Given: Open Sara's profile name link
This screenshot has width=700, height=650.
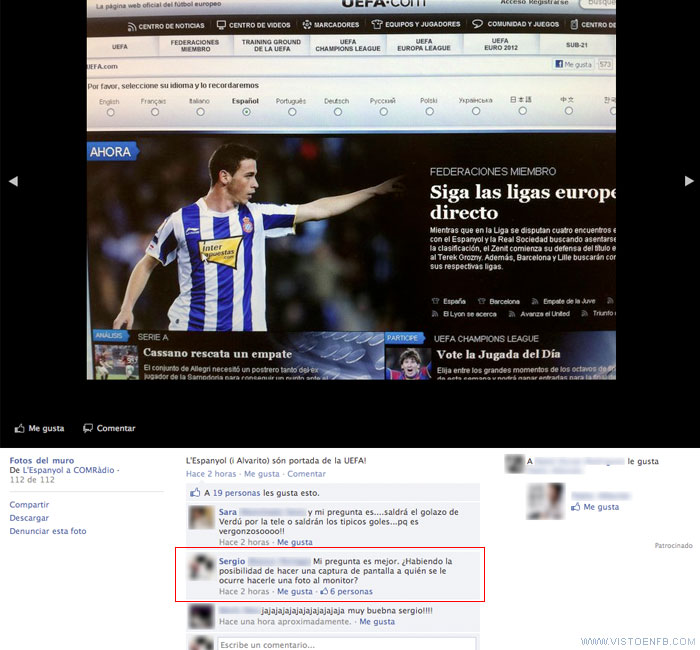Looking at the screenshot, I should coord(228,512).
